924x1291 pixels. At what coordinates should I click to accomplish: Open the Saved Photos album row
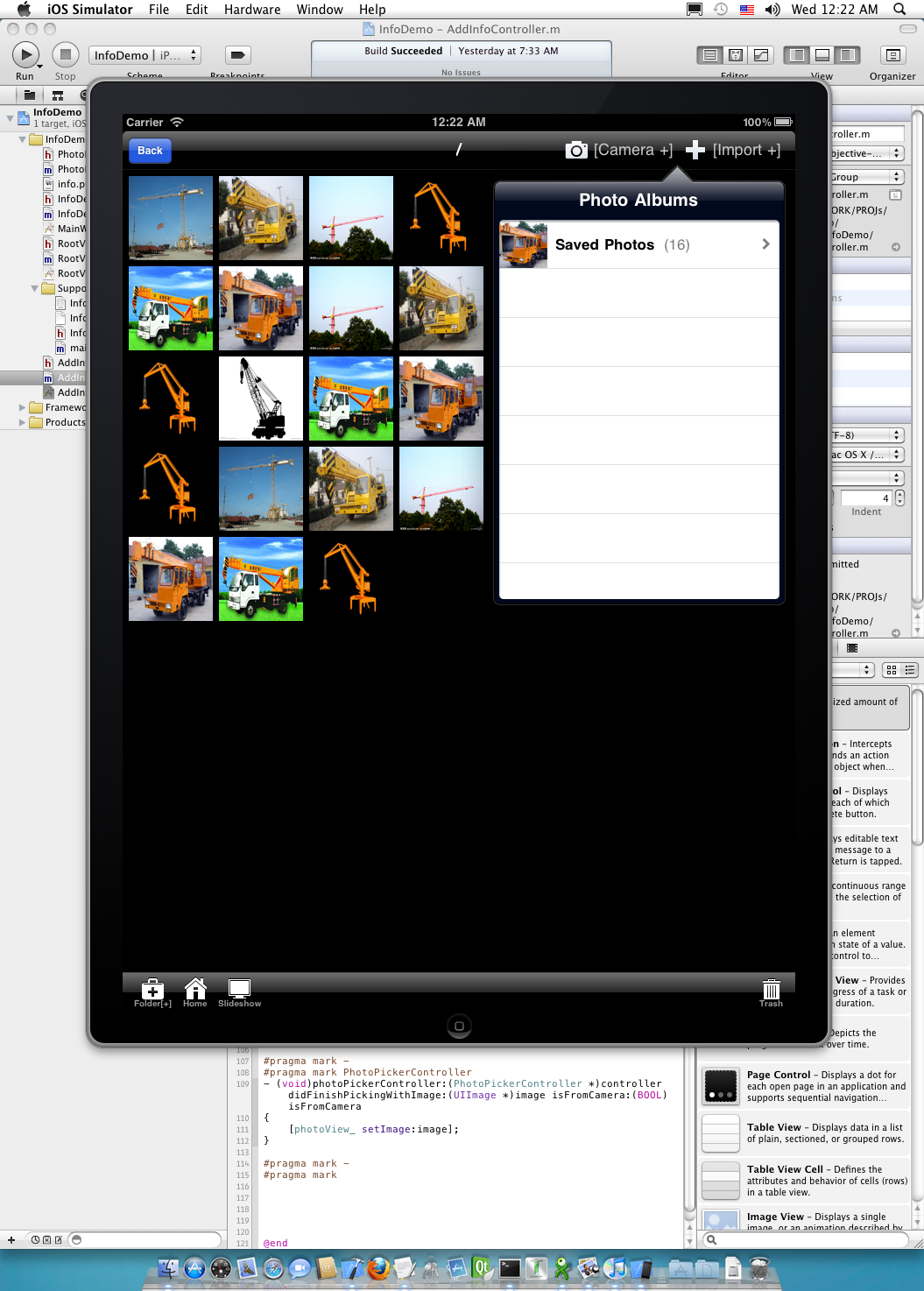pos(638,244)
